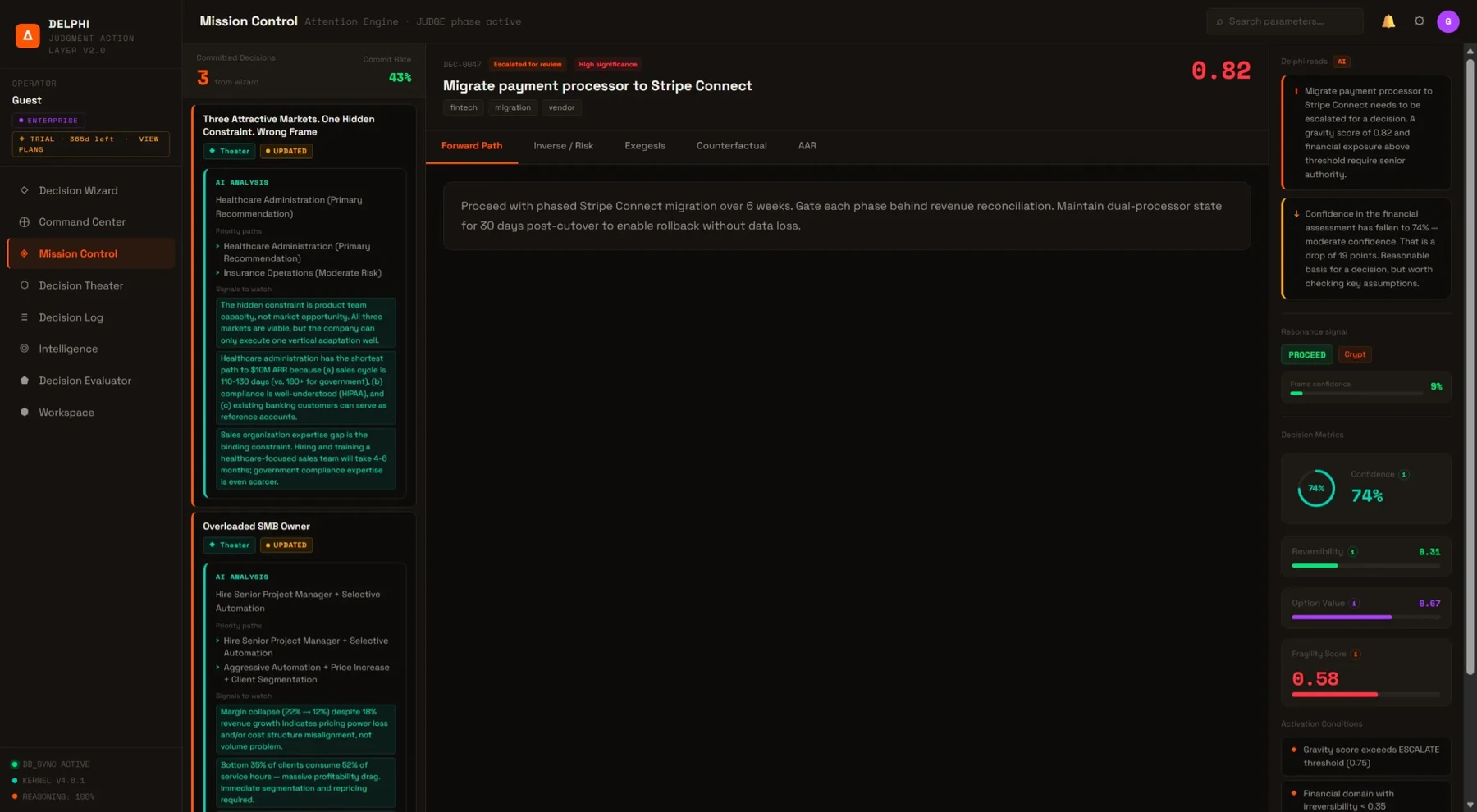Click the Decision Log sidebar icon
1477x812 pixels.
[x=24, y=317]
